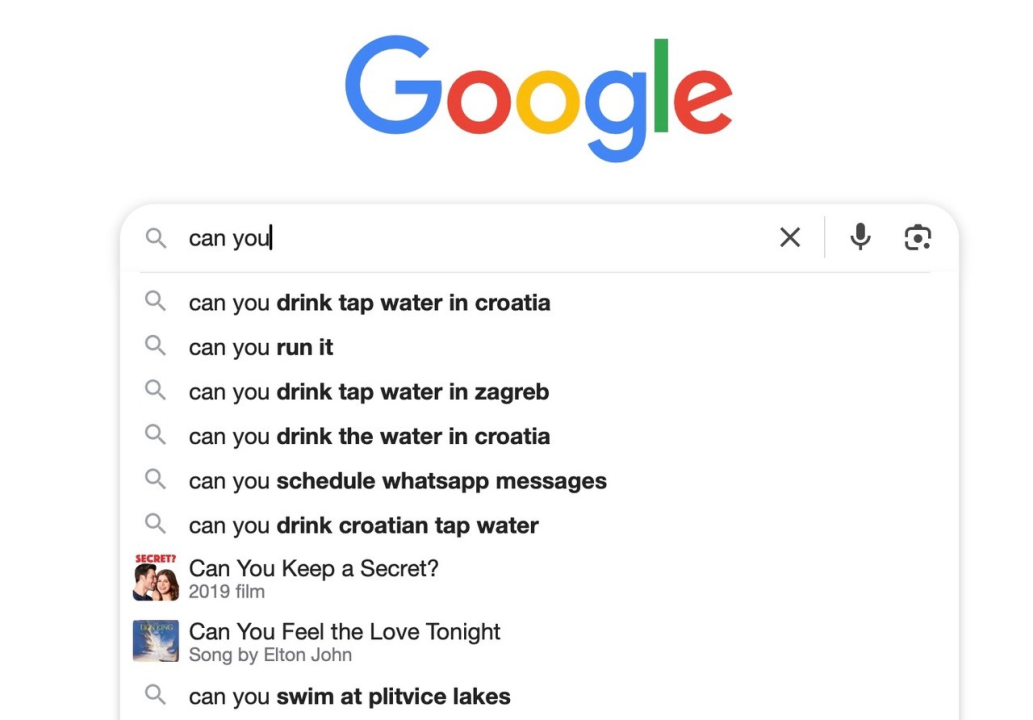Click the search icon beside 'can you drink croatian tap water'
Viewport: 1033px width, 720px height.
click(x=156, y=525)
